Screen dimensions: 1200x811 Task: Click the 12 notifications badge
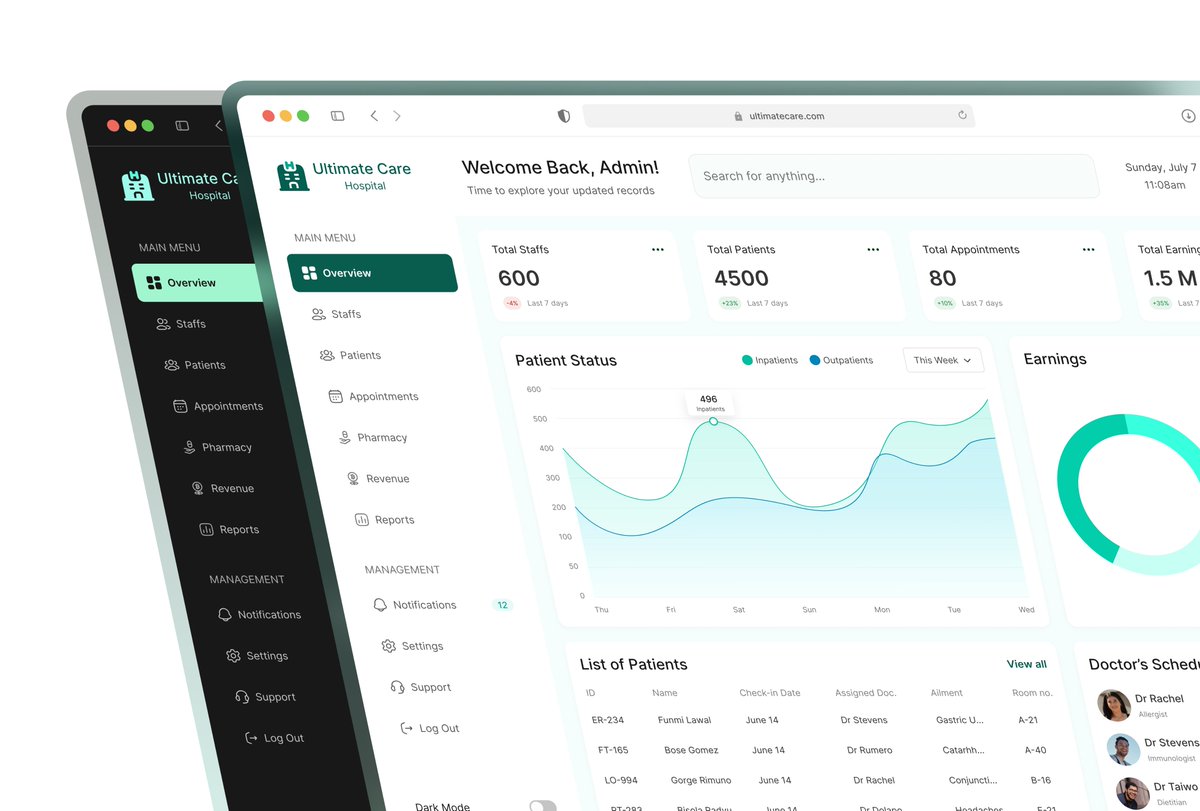tap(502, 605)
